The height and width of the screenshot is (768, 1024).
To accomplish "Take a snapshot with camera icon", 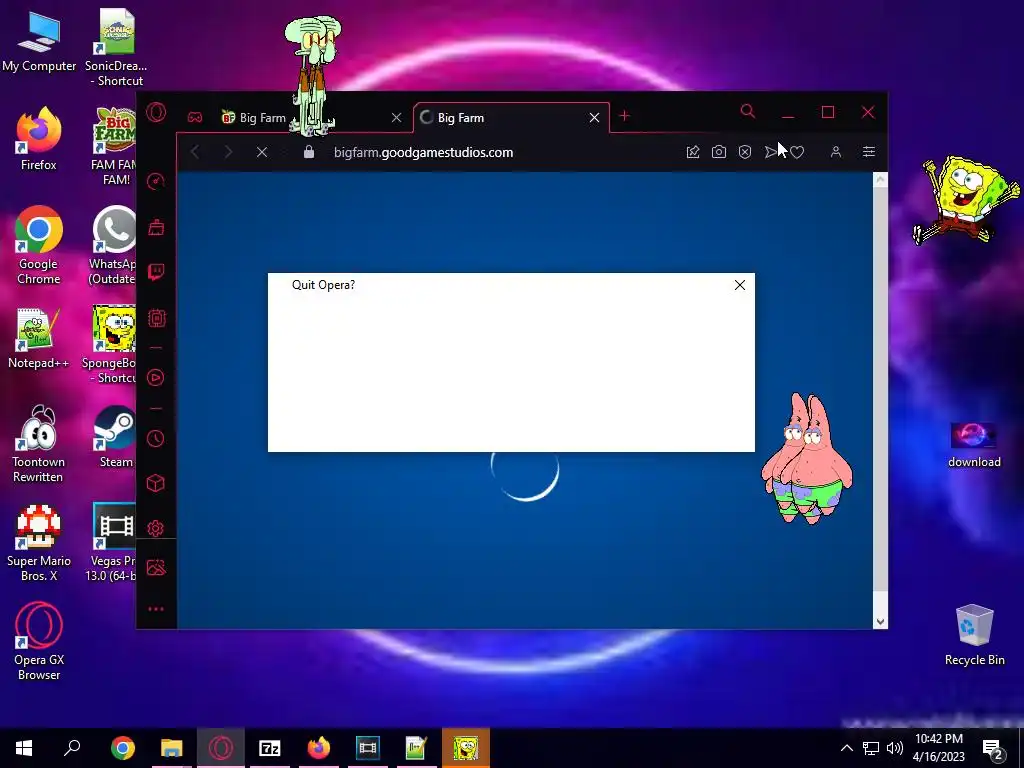I will [x=718, y=152].
